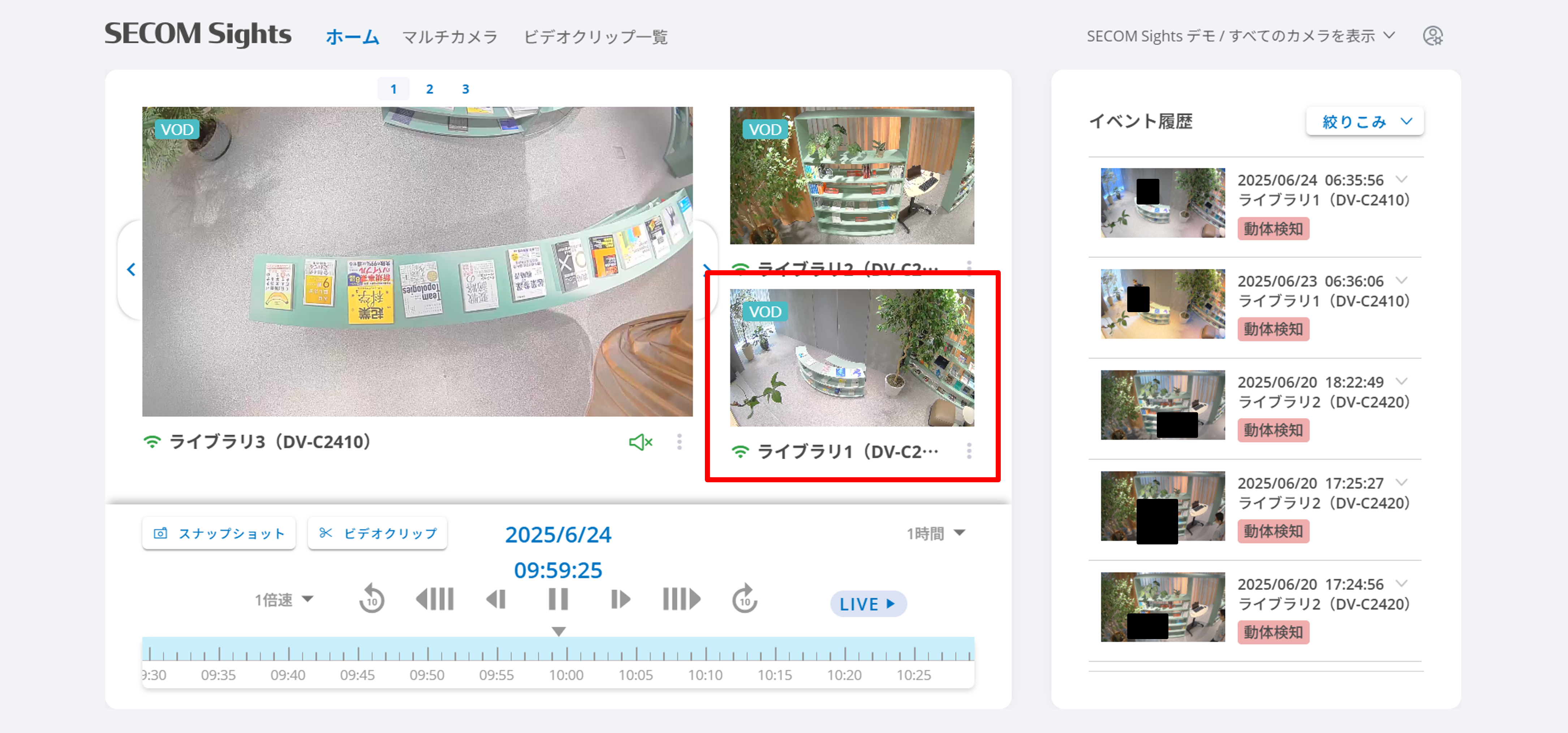Jump forward 10 seconds in playback
This screenshot has height=733, width=1568.
pos(744,599)
